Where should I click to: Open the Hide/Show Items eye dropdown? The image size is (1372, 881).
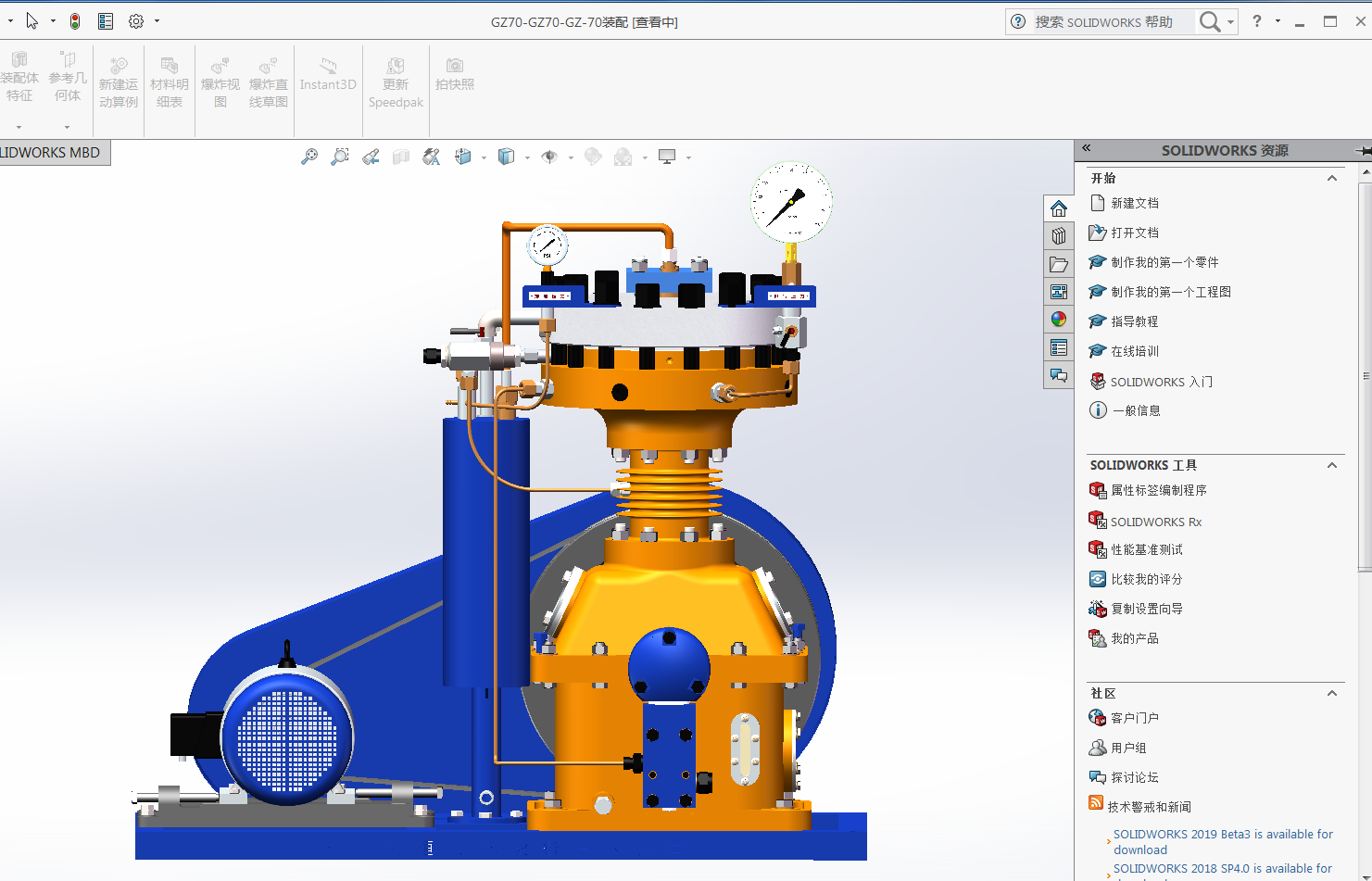(x=571, y=157)
